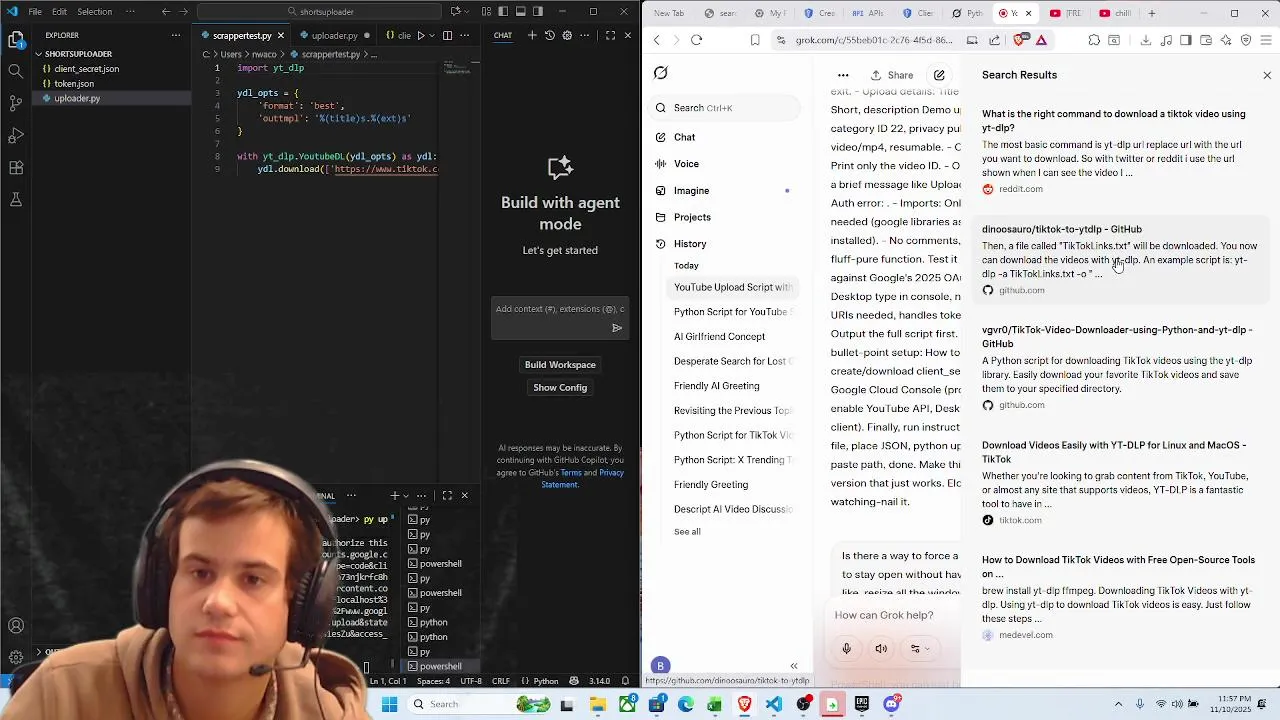Screen dimensions: 1280x720
Task: Open the File menu in VS Code
Action: coord(35,12)
